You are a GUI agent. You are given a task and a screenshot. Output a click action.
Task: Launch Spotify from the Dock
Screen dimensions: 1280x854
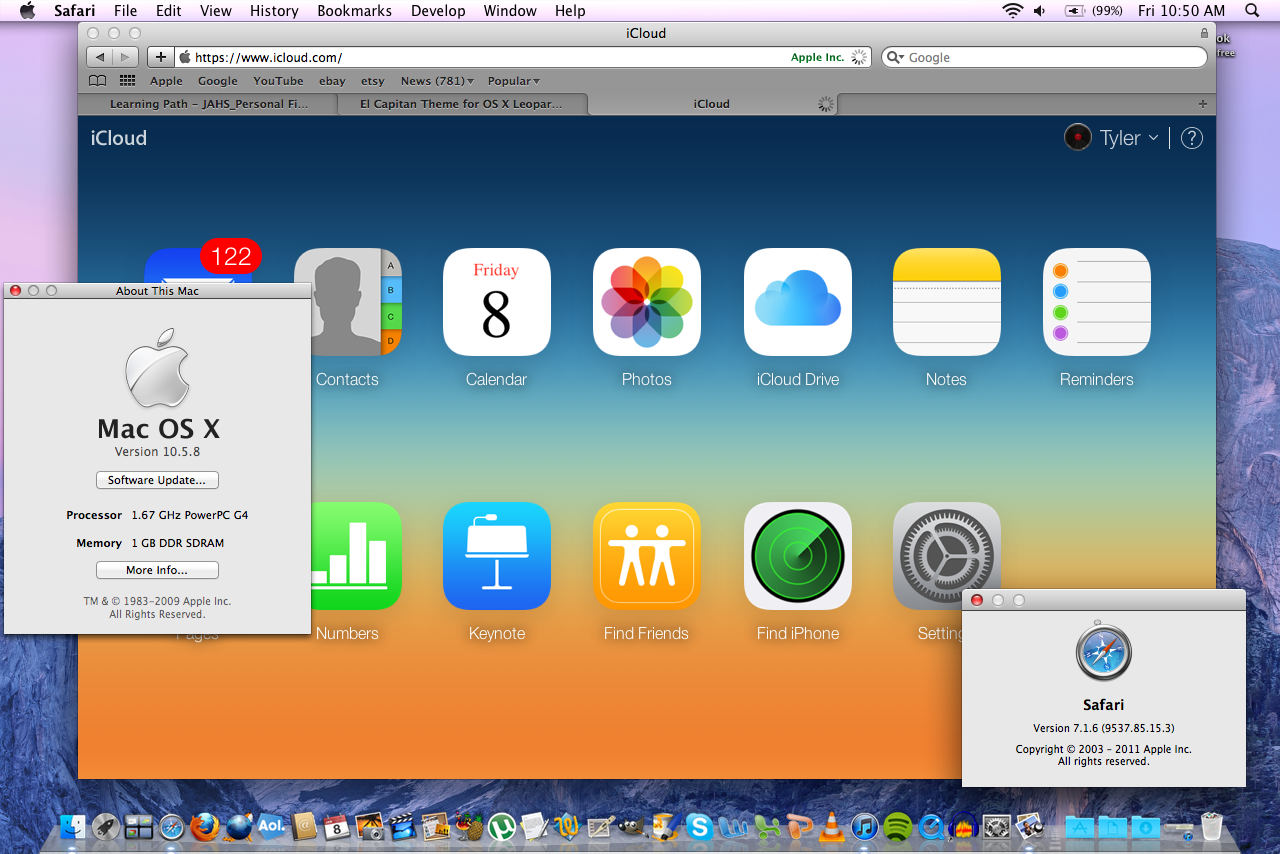click(x=898, y=826)
